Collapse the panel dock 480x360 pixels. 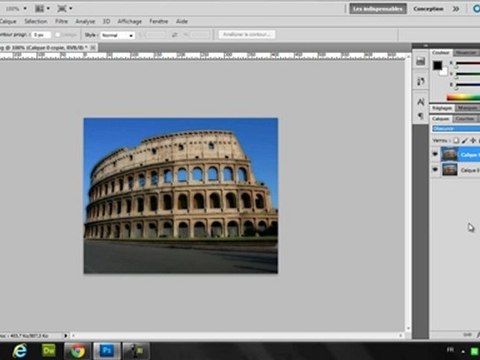pyautogui.click(x=426, y=46)
